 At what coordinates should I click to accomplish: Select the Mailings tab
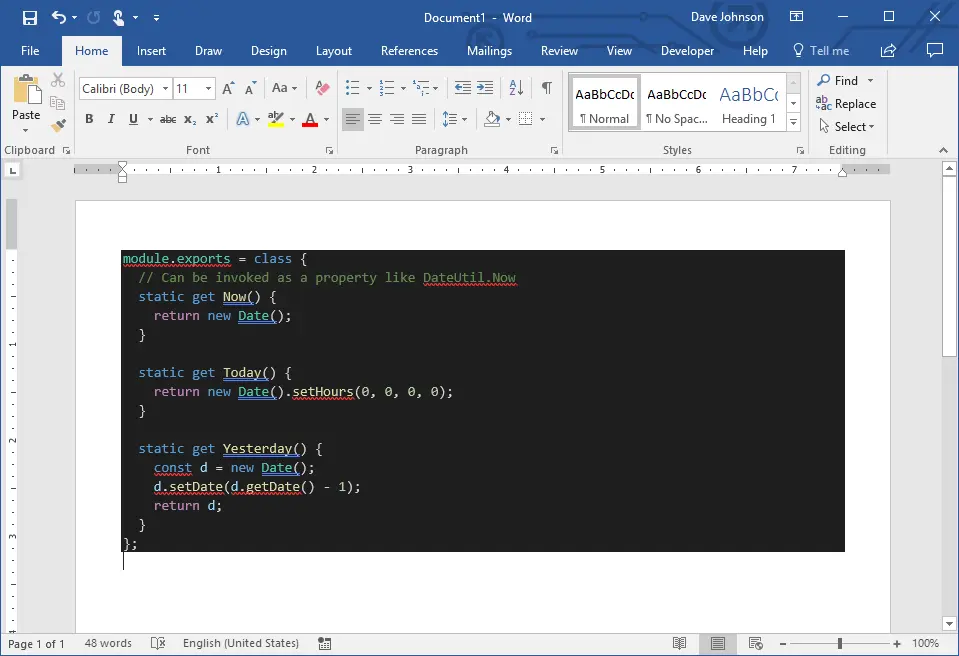point(489,51)
